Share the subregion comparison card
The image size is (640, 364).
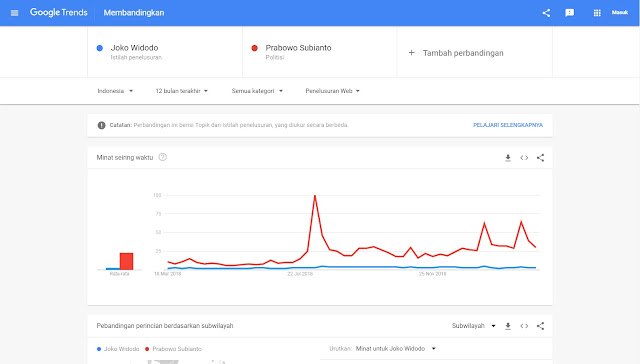[x=540, y=326]
